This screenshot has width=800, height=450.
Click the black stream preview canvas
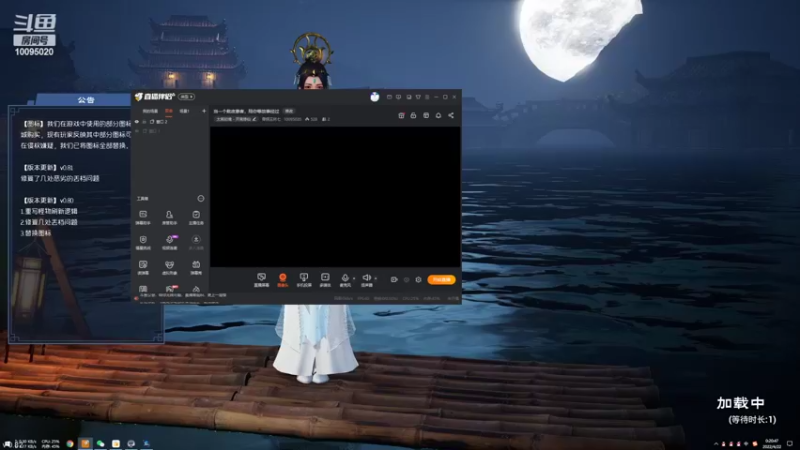click(x=335, y=196)
